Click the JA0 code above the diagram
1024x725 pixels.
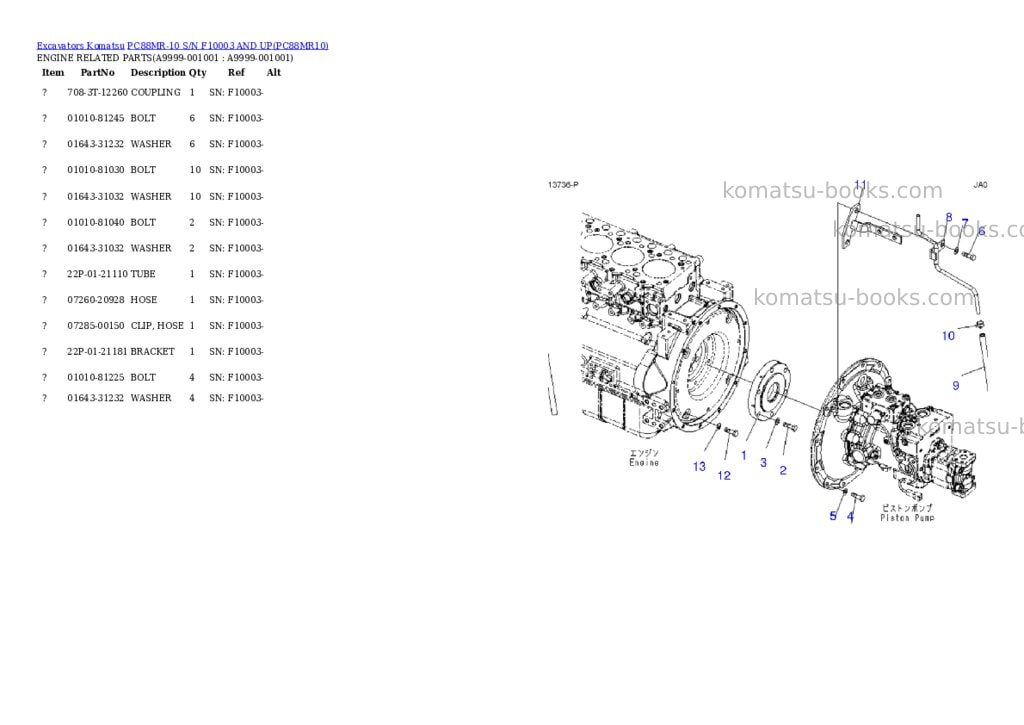click(980, 185)
